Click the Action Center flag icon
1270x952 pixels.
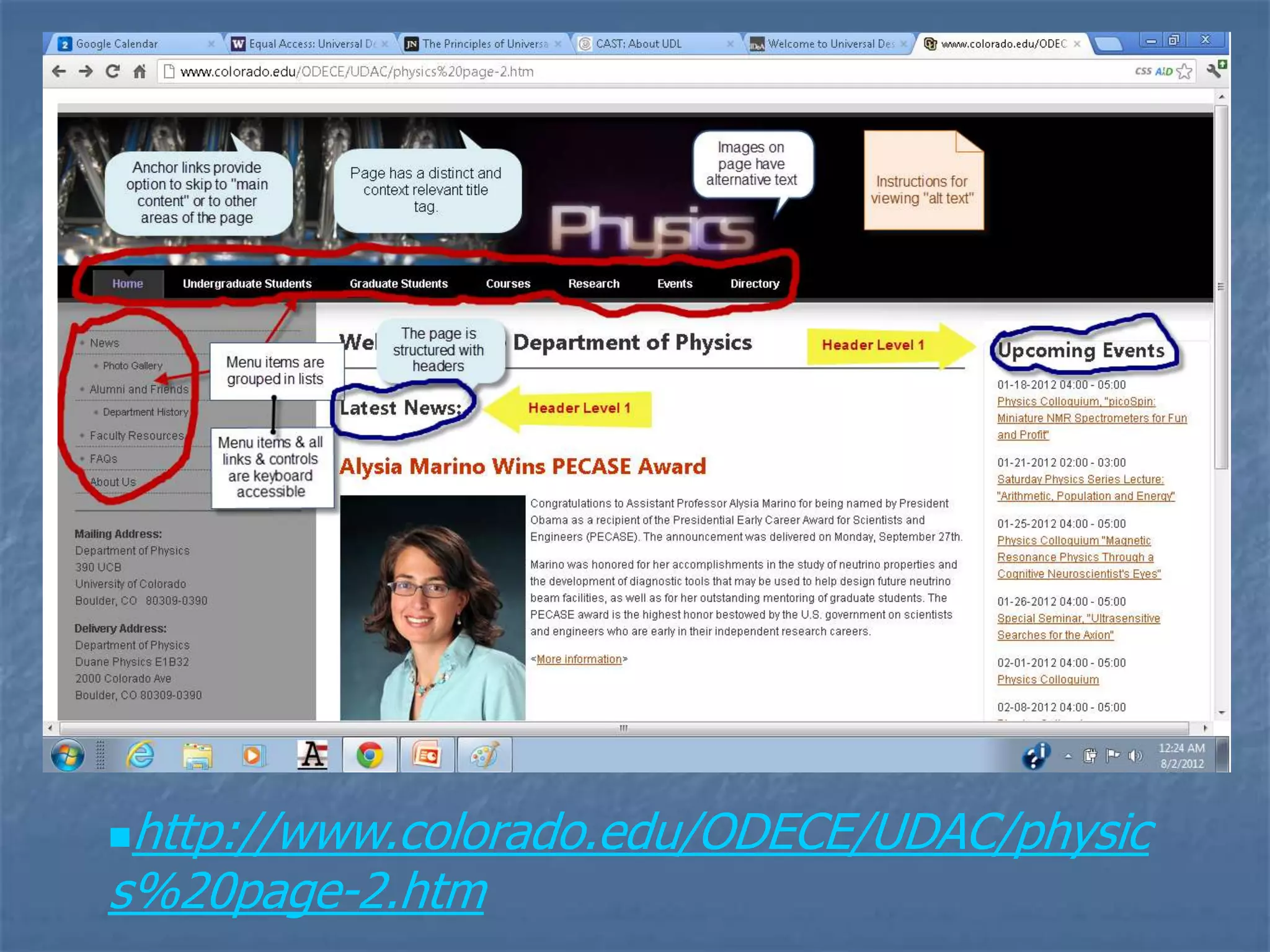click(1113, 756)
